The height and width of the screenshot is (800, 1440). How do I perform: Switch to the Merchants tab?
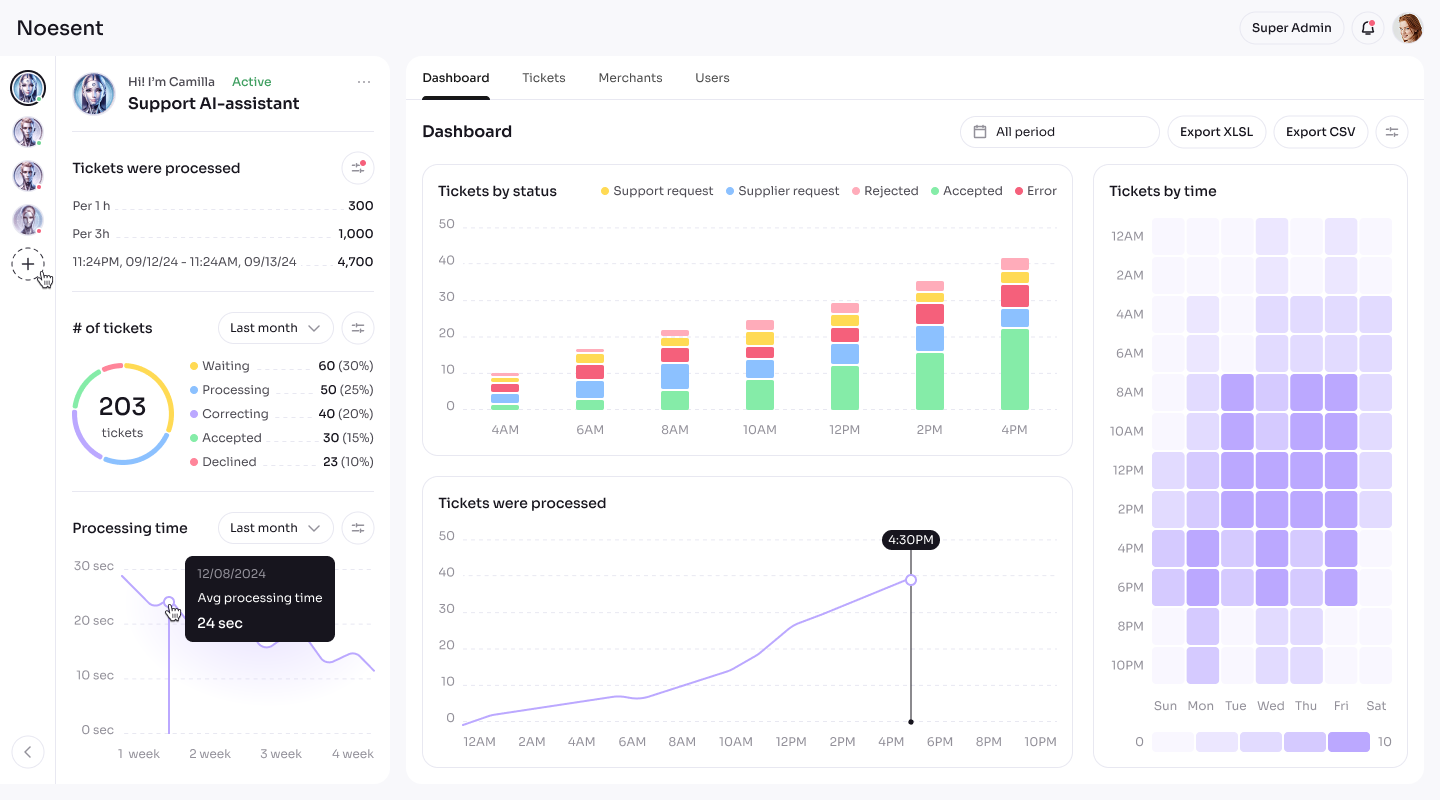pyautogui.click(x=630, y=78)
